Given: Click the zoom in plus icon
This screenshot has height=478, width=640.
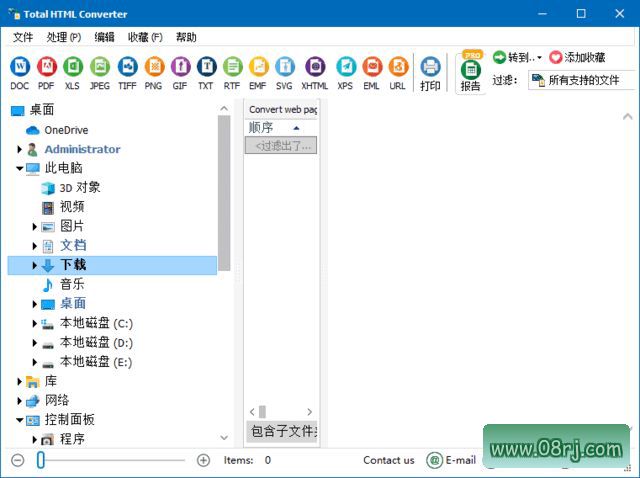Looking at the screenshot, I should point(203,460).
